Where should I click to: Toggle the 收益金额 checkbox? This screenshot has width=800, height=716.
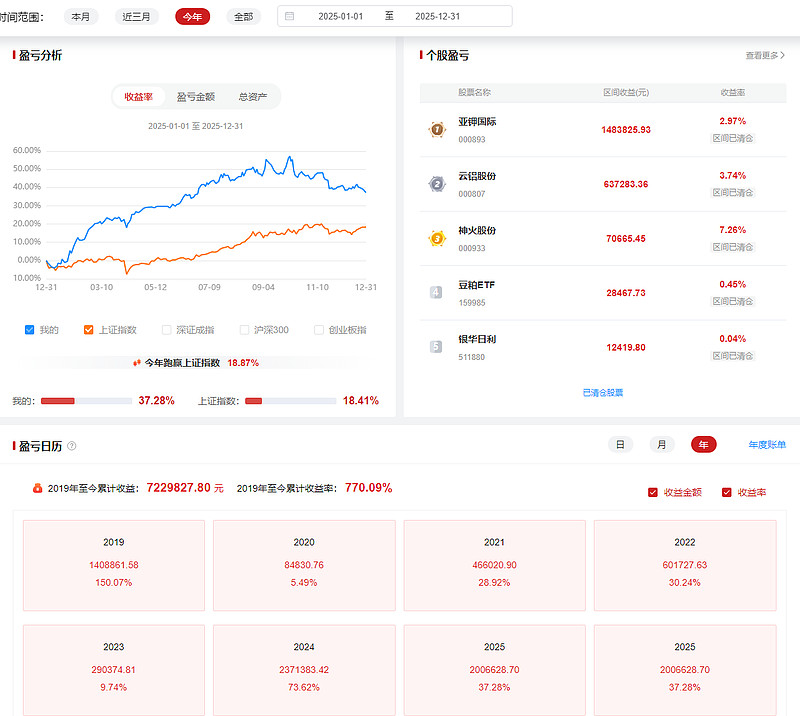tap(653, 492)
